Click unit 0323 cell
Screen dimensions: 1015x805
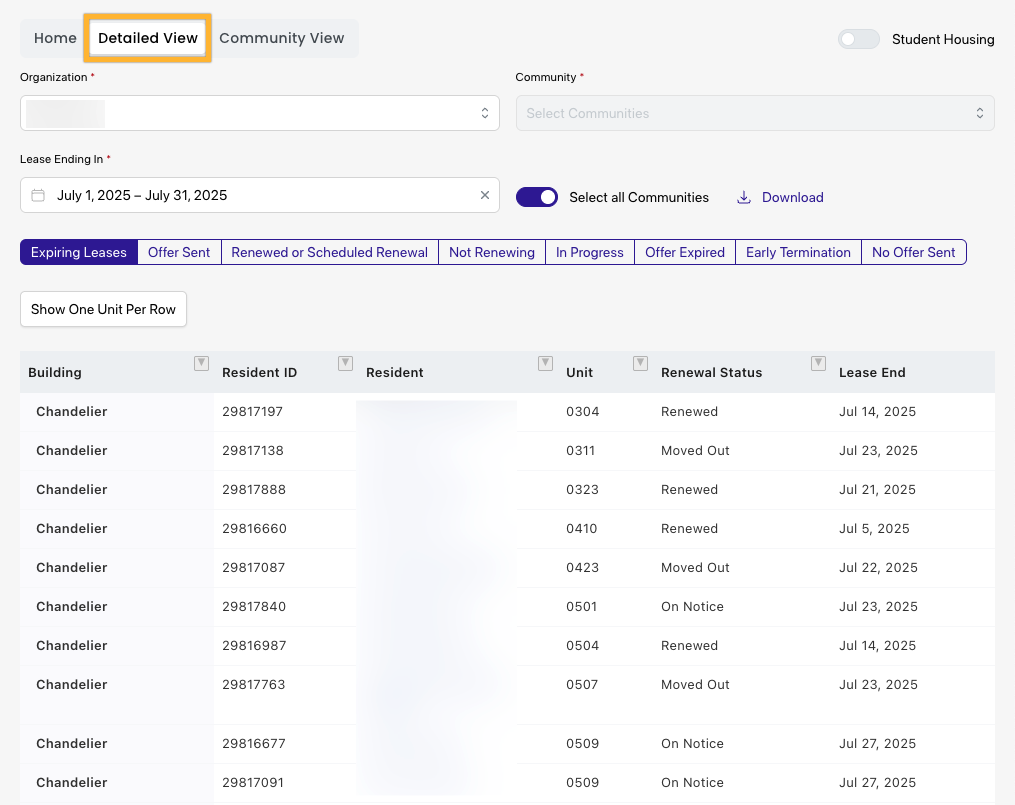coord(583,490)
